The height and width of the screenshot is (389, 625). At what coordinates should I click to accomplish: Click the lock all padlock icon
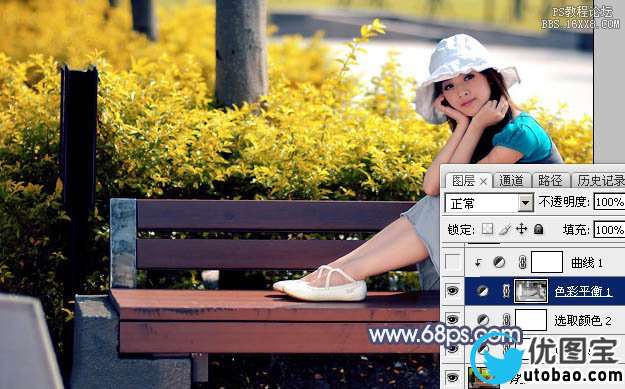[x=539, y=229]
